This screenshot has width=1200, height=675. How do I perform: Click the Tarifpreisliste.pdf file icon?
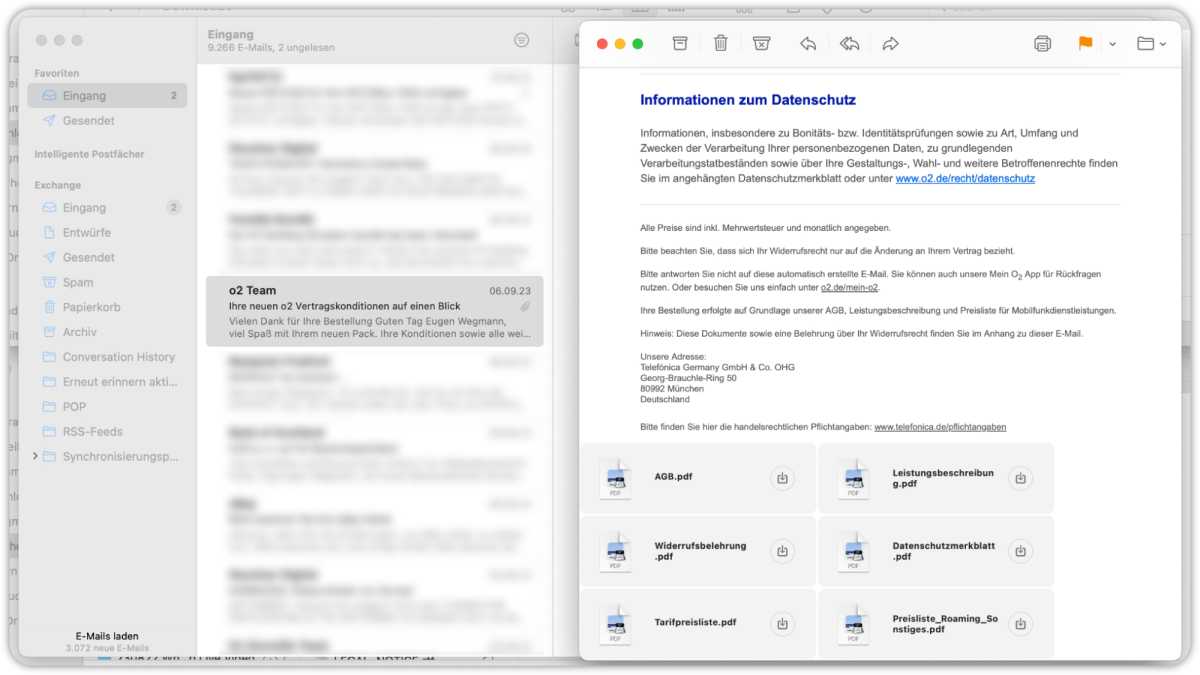point(616,624)
